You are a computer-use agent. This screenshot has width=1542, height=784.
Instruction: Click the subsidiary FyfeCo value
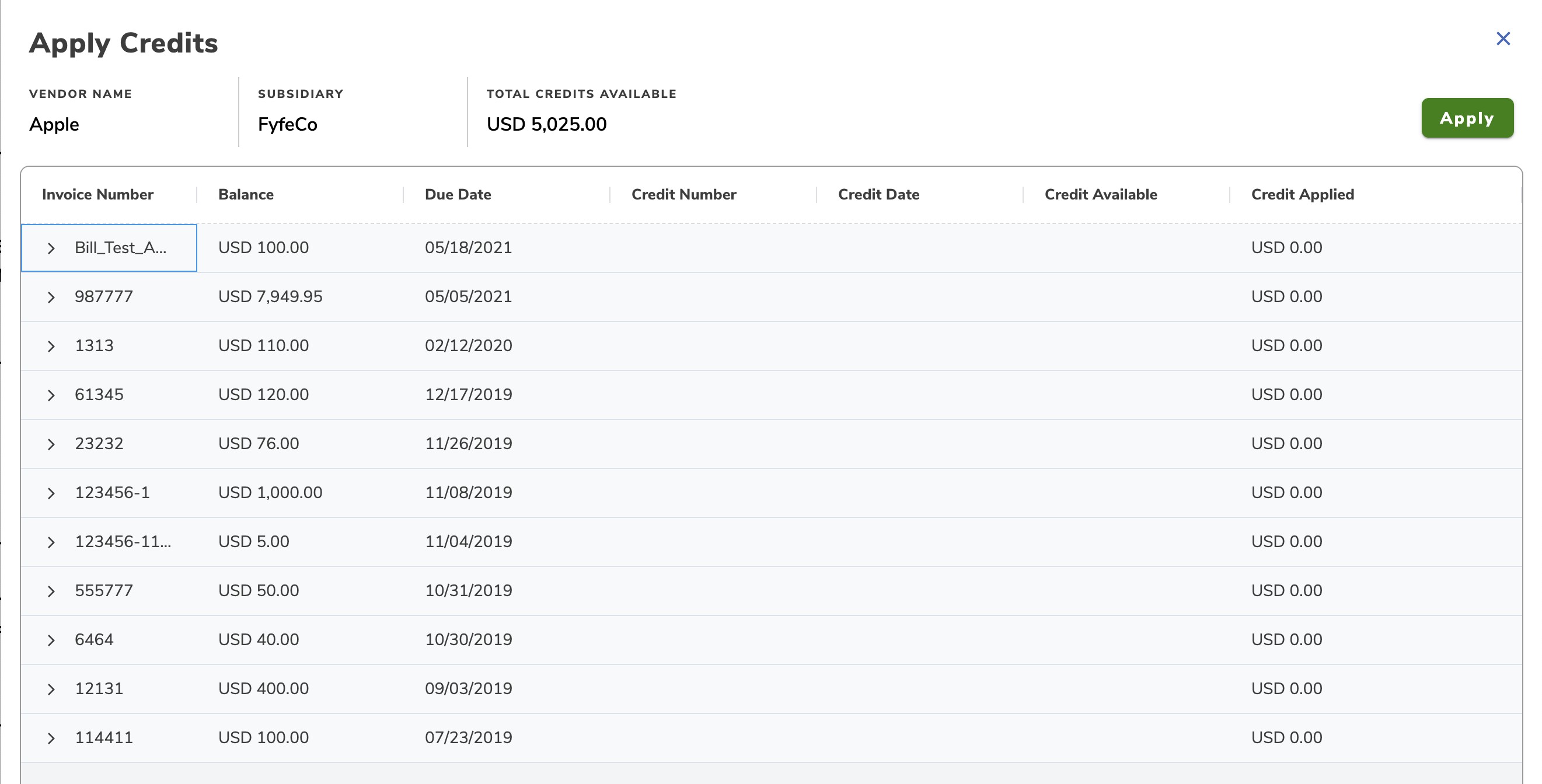[287, 124]
